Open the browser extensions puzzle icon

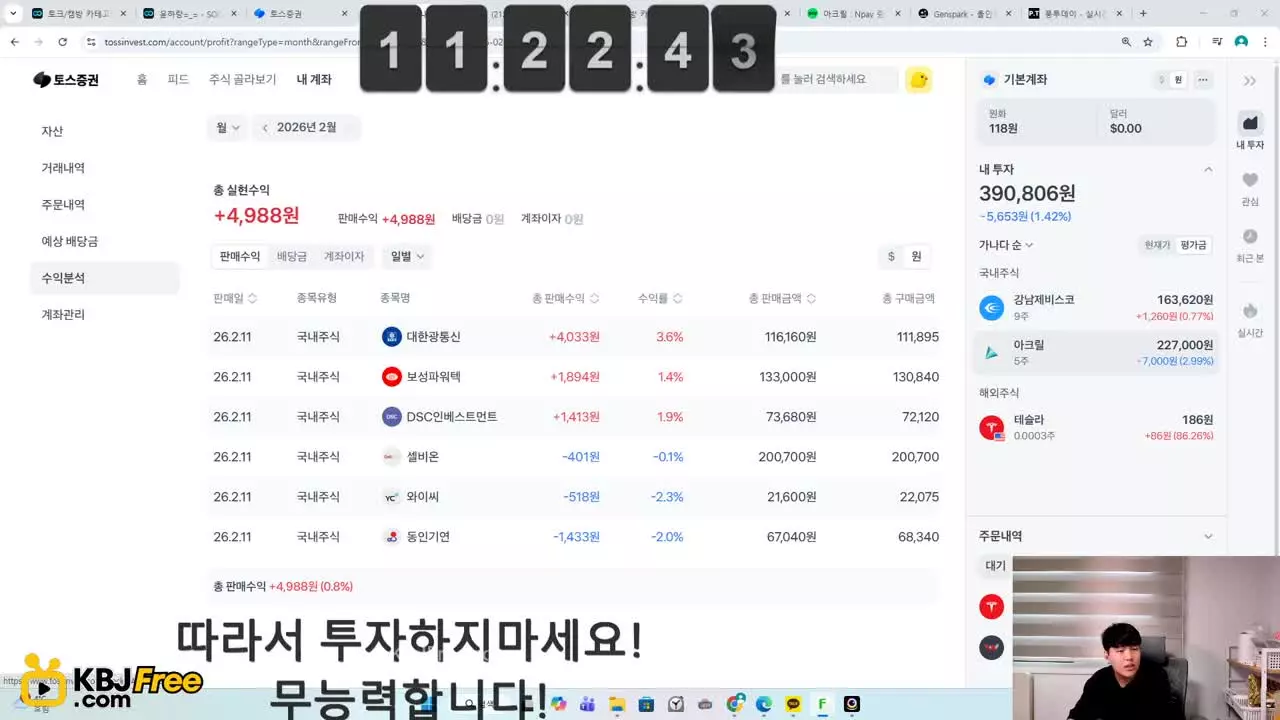click(x=1182, y=42)
